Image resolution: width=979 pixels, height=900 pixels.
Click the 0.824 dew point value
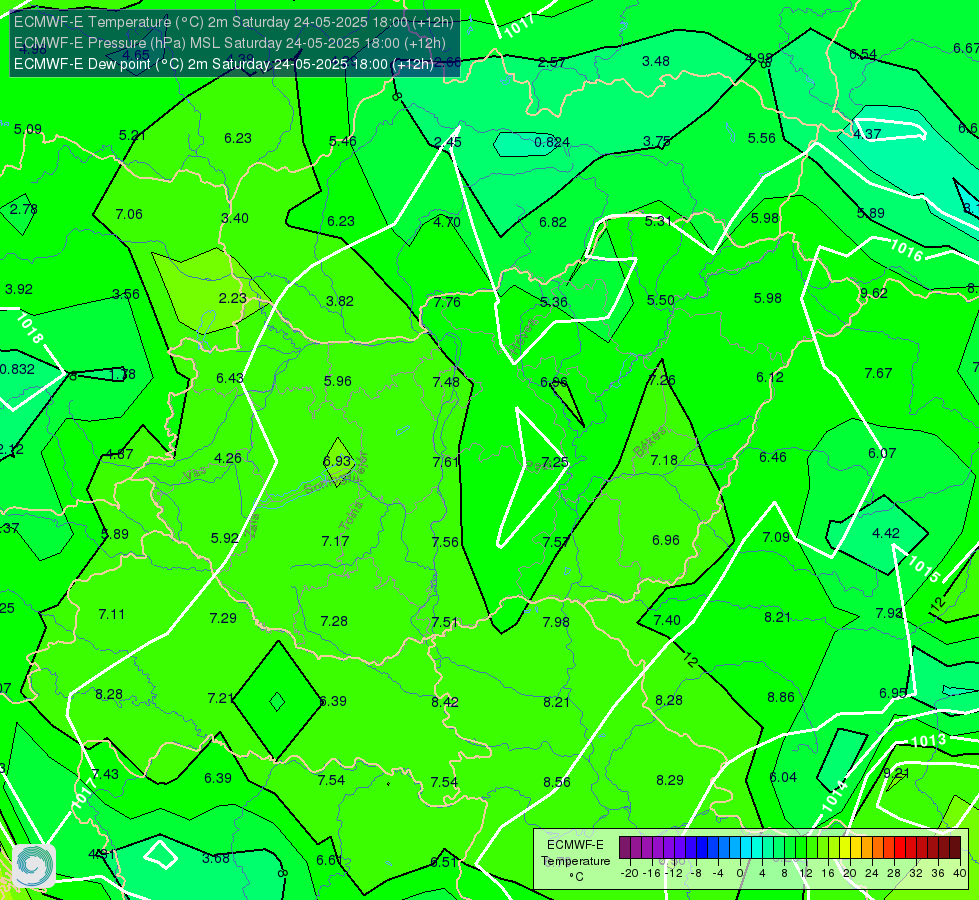pos(552,142)
